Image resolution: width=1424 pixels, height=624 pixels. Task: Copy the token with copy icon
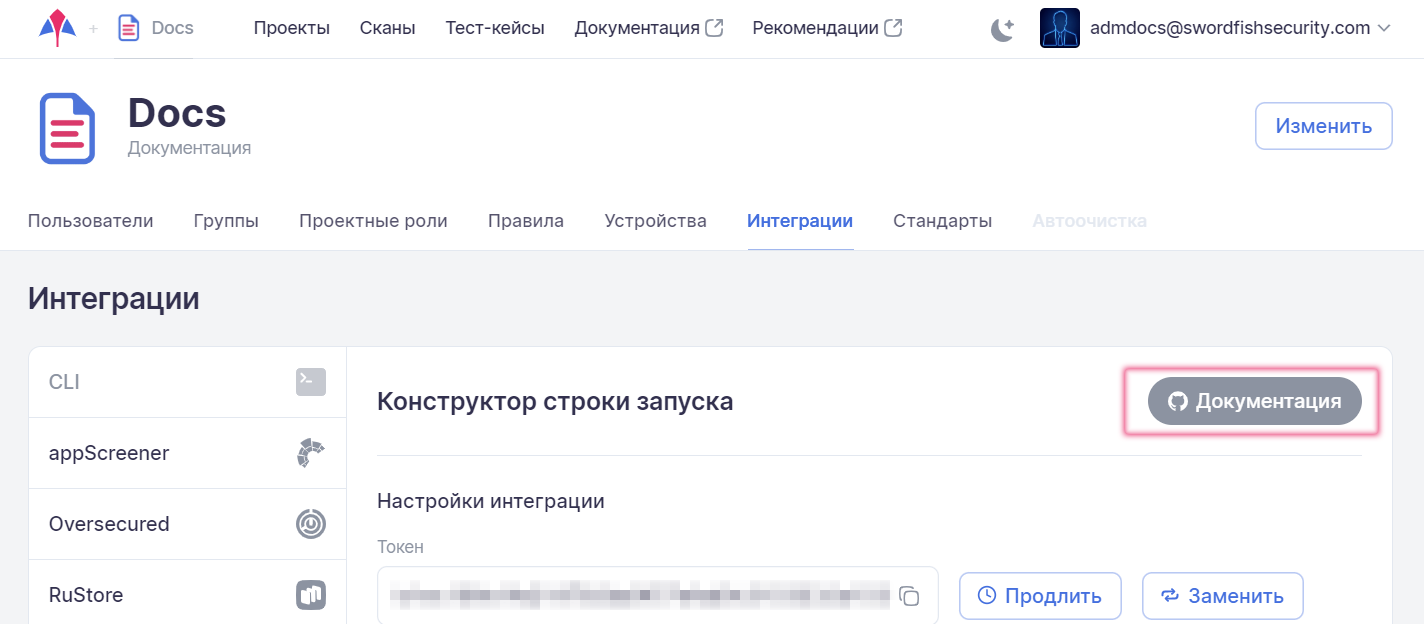[x=909, y=596]
